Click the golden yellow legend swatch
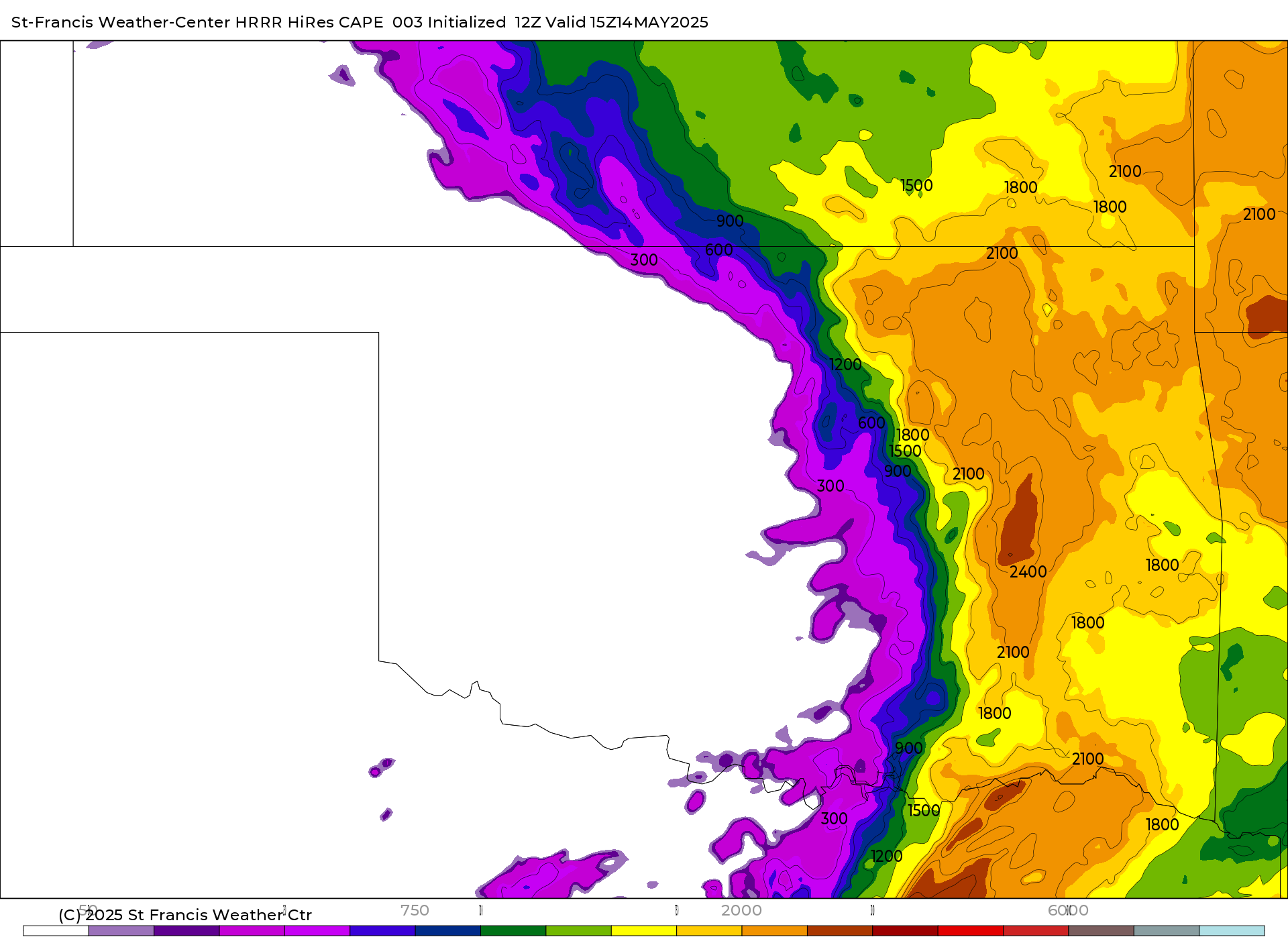Image resolution: width=1288 pixels, height=939 pixels. (x=709, y=930)
